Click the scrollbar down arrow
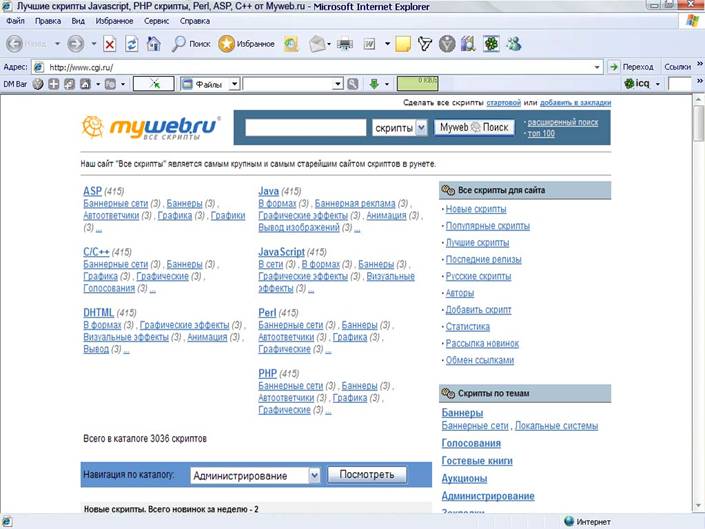Screen dimensions: 705x529 coord(698,506)
